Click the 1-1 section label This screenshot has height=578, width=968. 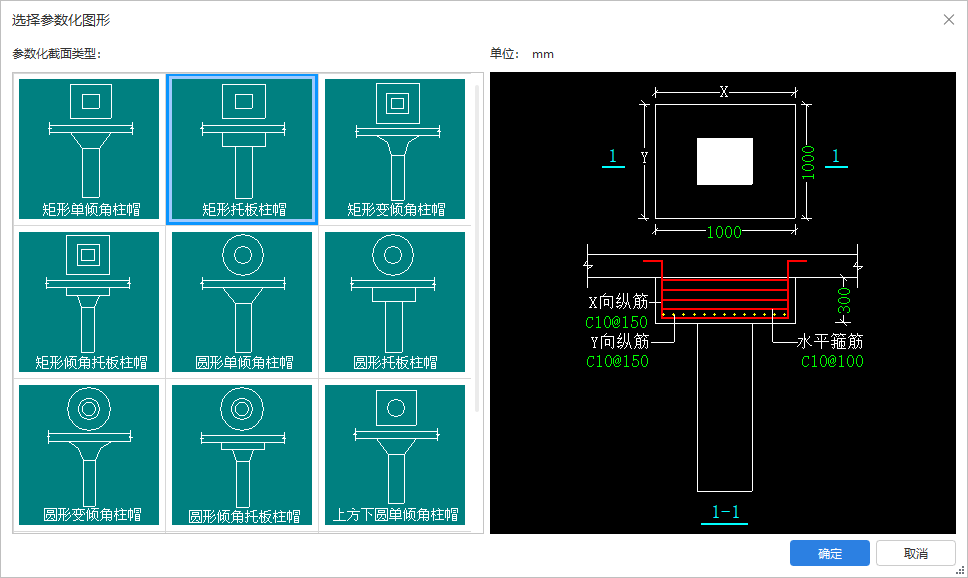[725, 512]
